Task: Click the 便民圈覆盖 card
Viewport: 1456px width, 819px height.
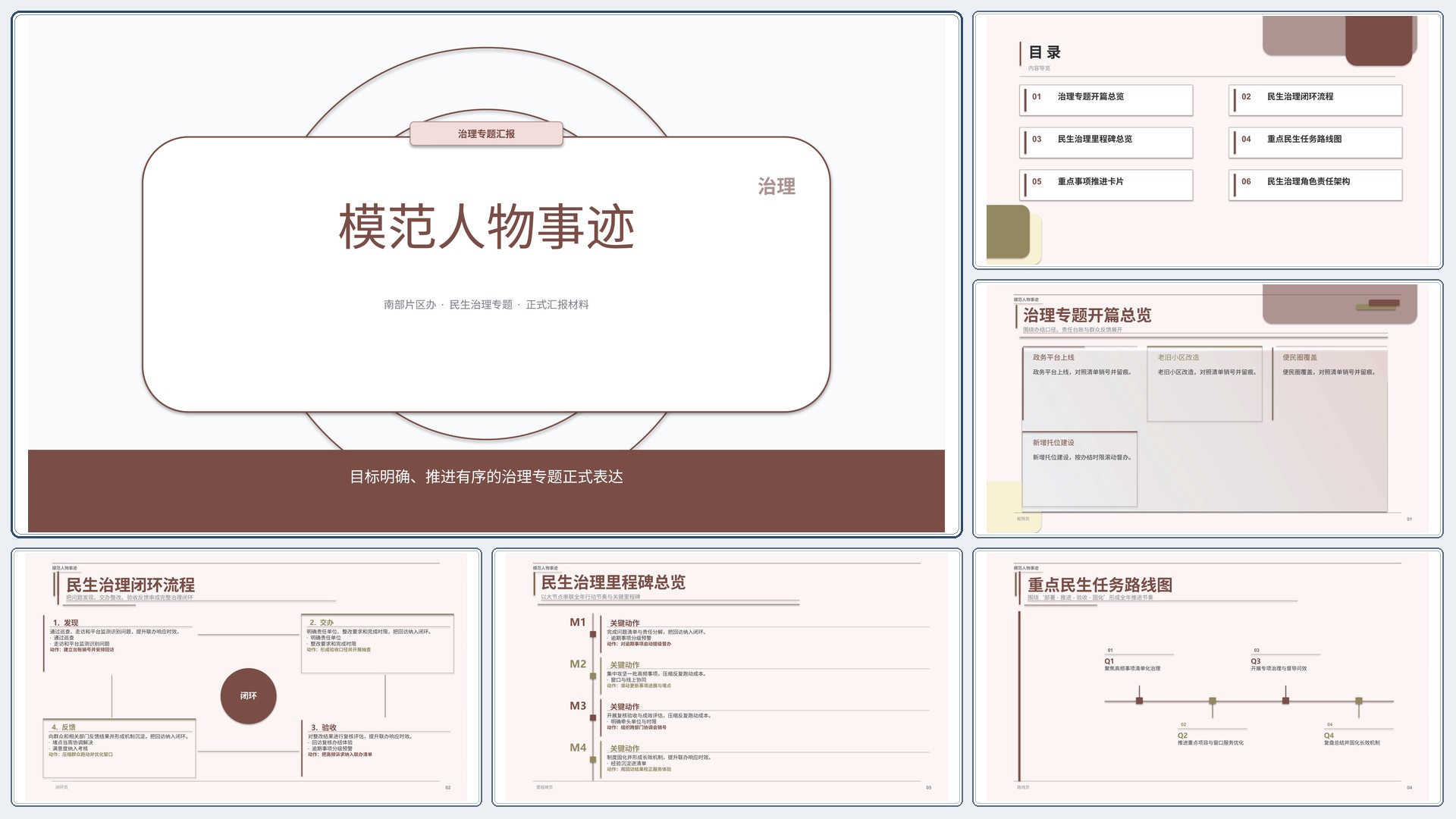Action: click(x=1330, y=384)
